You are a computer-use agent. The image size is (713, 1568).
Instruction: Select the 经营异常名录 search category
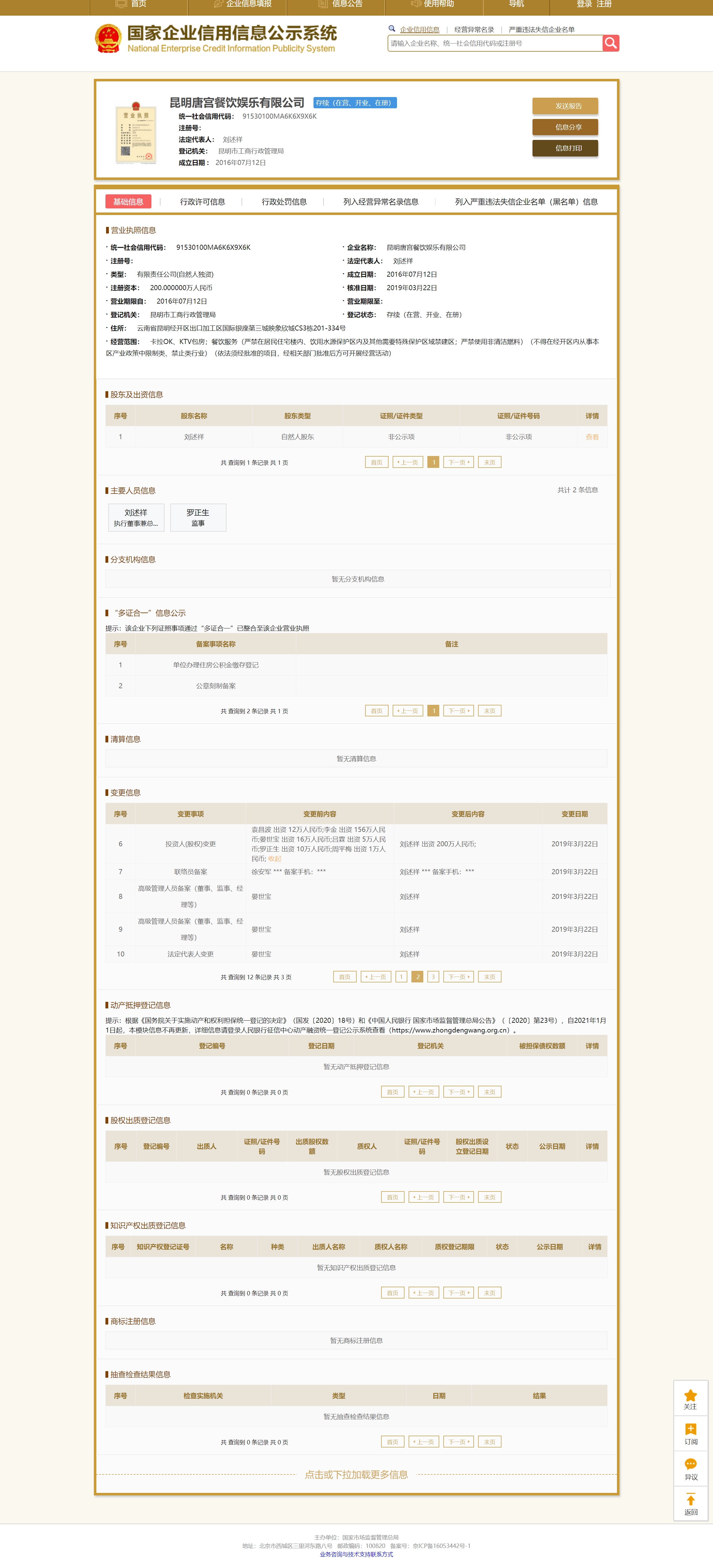point(474,29)
